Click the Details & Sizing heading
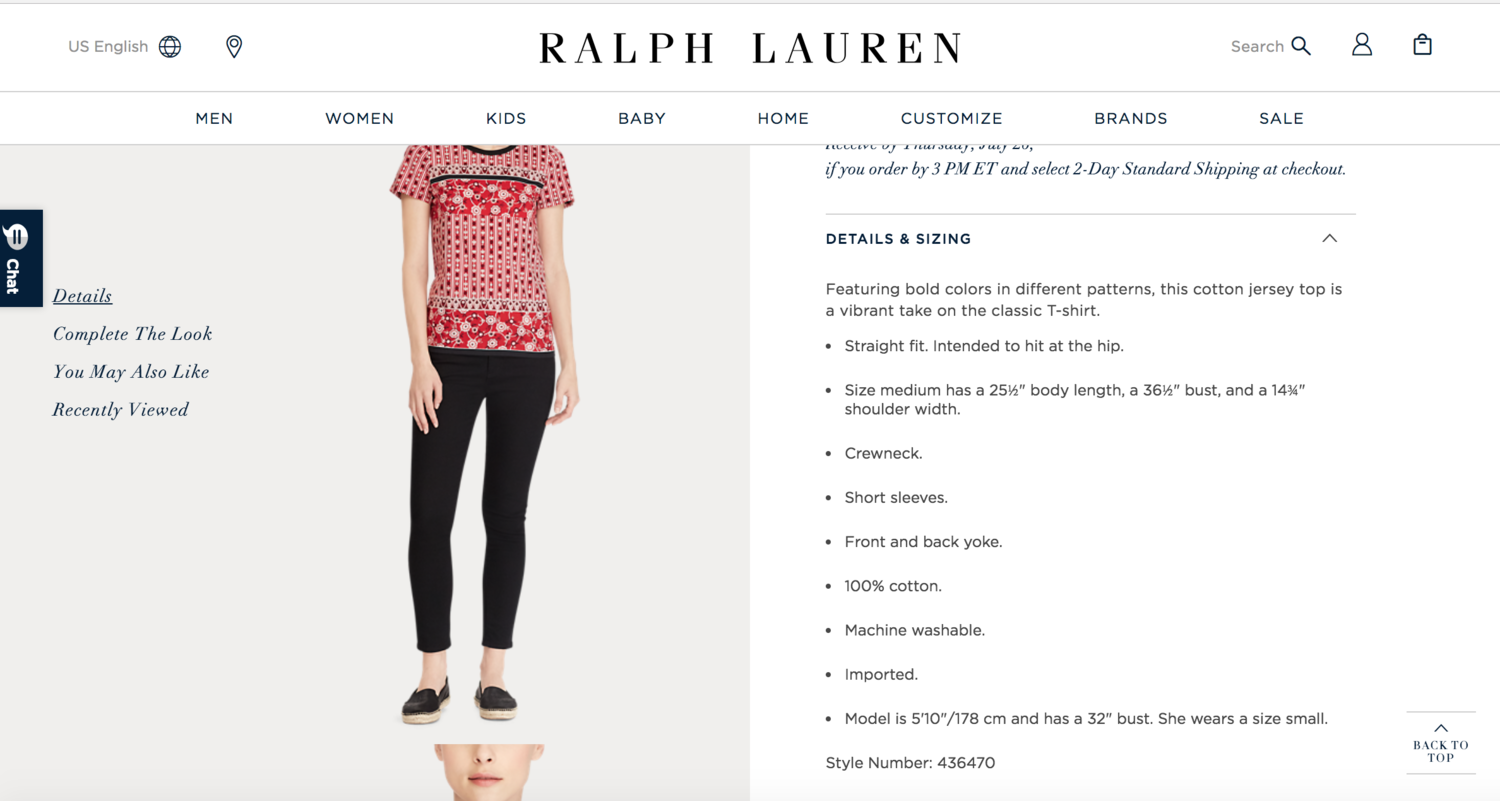1500x801 pixels. (x=898, y=239)
